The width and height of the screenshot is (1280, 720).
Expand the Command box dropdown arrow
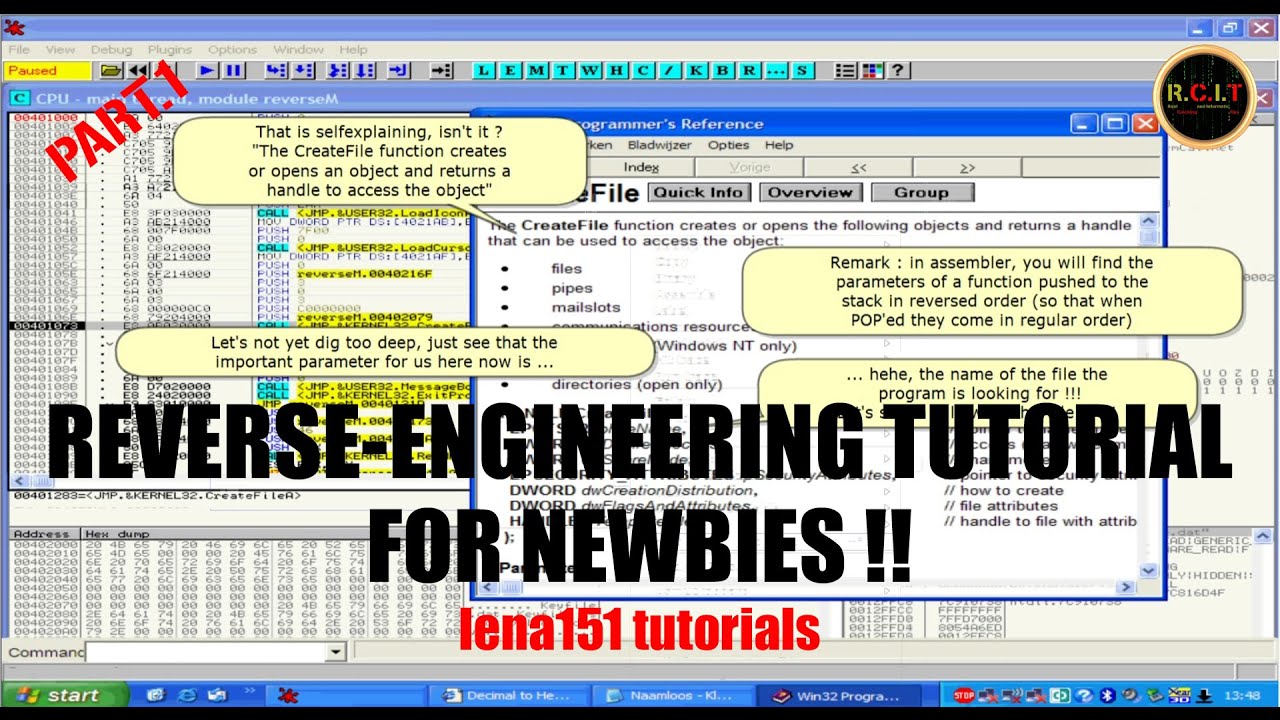[336, 652]
